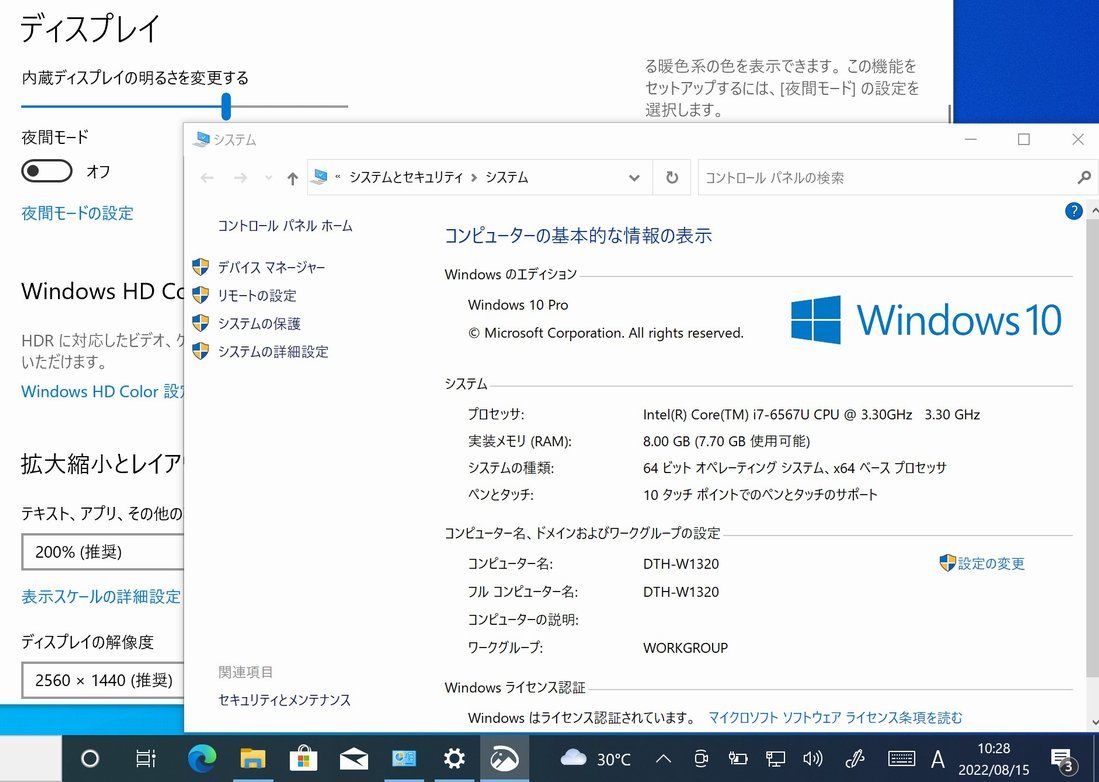Toggle the 夜間モード switch in Display settings

coord(47,171)
